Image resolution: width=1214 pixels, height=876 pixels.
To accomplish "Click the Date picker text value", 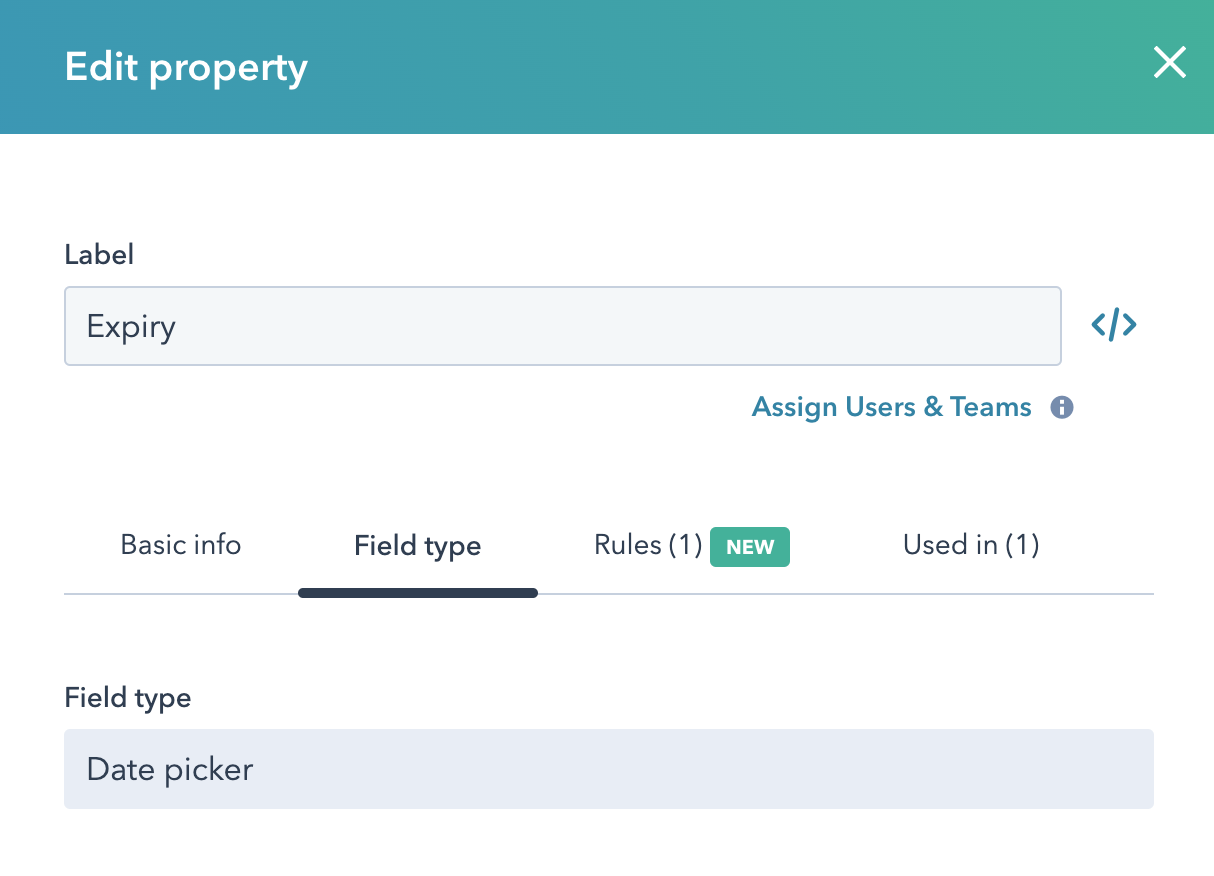I will (169, 769).
